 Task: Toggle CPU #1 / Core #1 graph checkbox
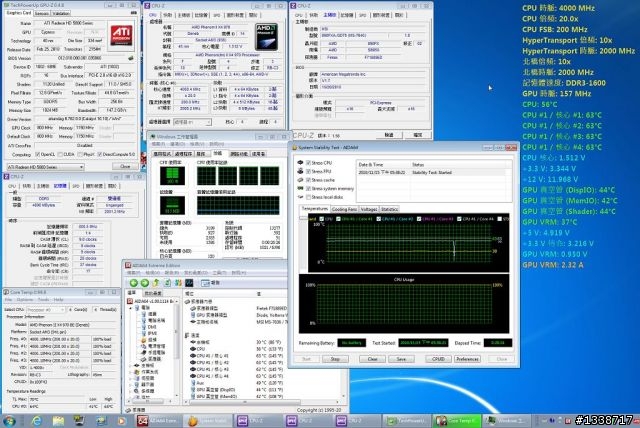point(338,219)
